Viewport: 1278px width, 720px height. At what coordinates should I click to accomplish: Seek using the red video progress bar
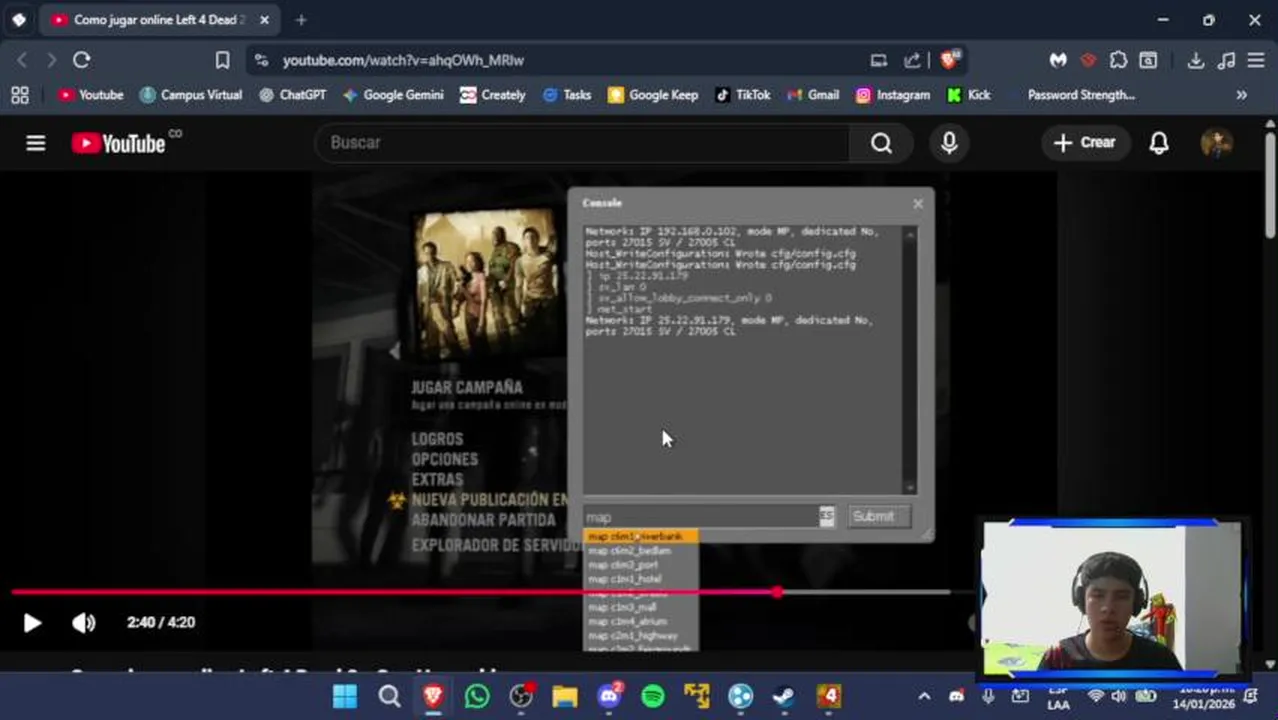pos(480,592)
